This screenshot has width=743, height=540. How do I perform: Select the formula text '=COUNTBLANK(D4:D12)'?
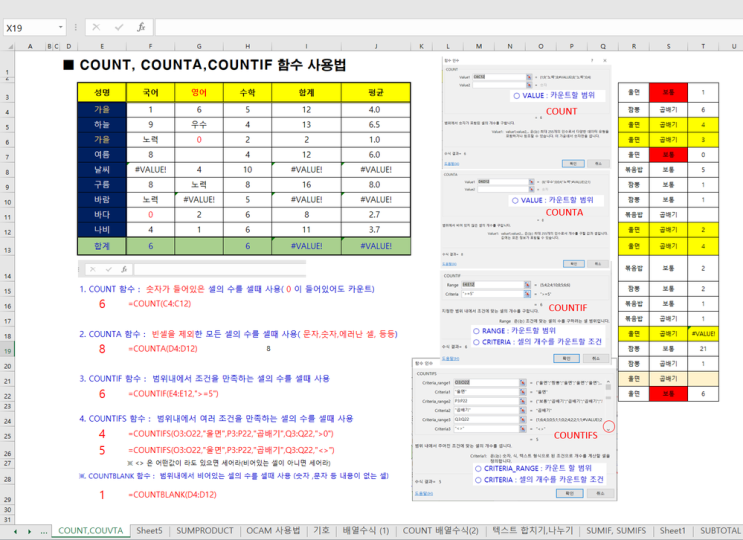click(x=172, y=495)
